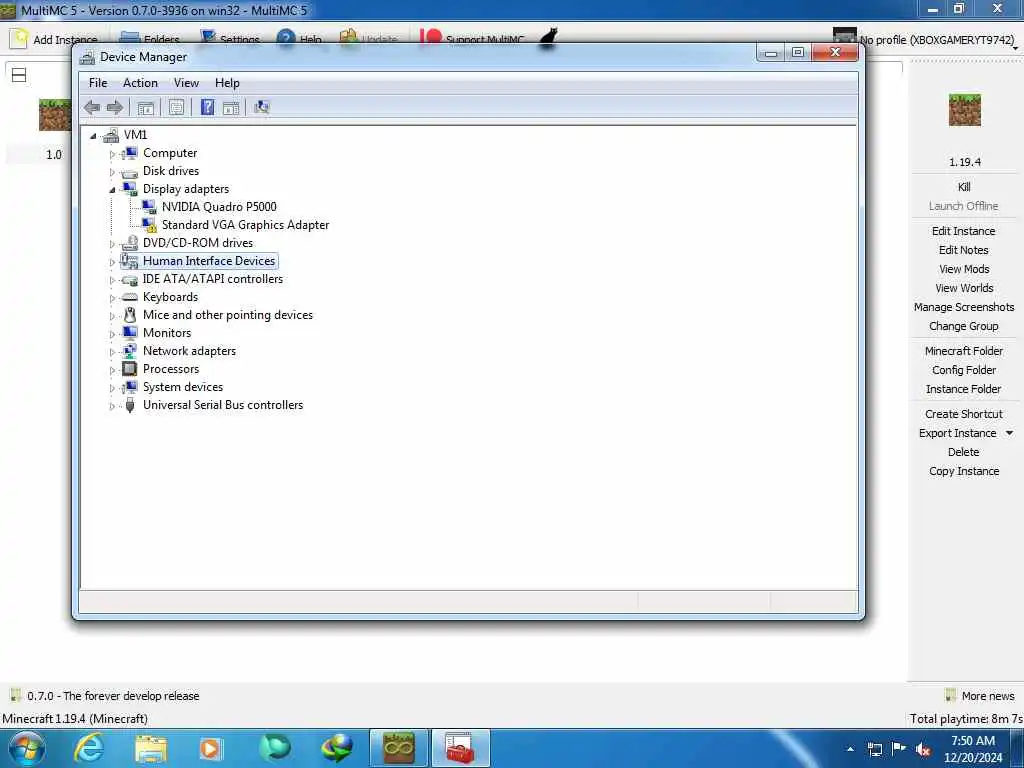Open Config Folder in MultiMC
Image resolution: width=1024 pixels, height=768 pixels.
pyautogui.click(x=963, y=370)
